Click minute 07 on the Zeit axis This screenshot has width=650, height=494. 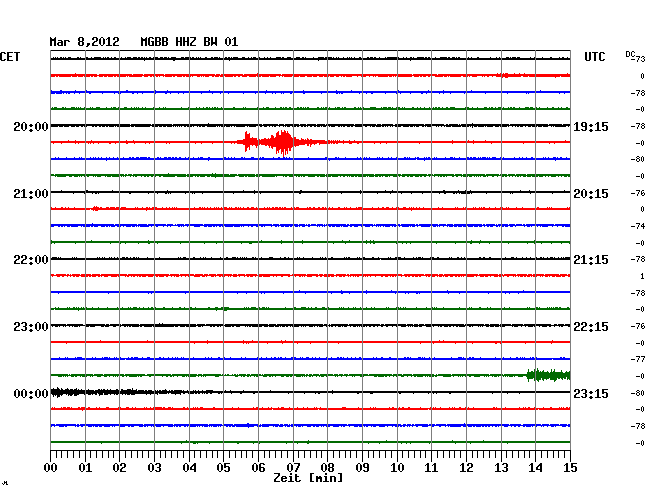point(293,468)
